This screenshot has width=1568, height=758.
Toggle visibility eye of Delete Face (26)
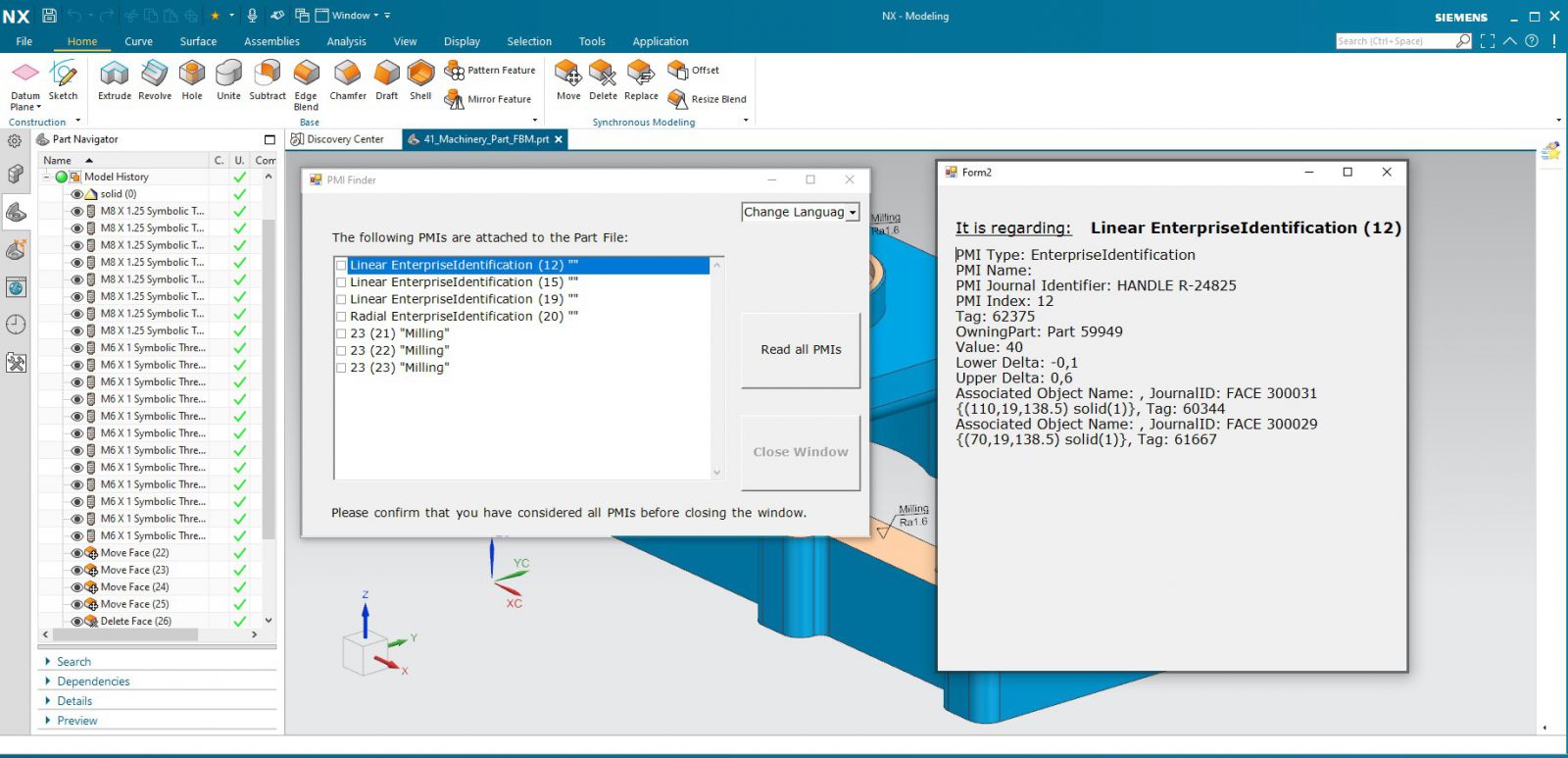pos(76,622)
